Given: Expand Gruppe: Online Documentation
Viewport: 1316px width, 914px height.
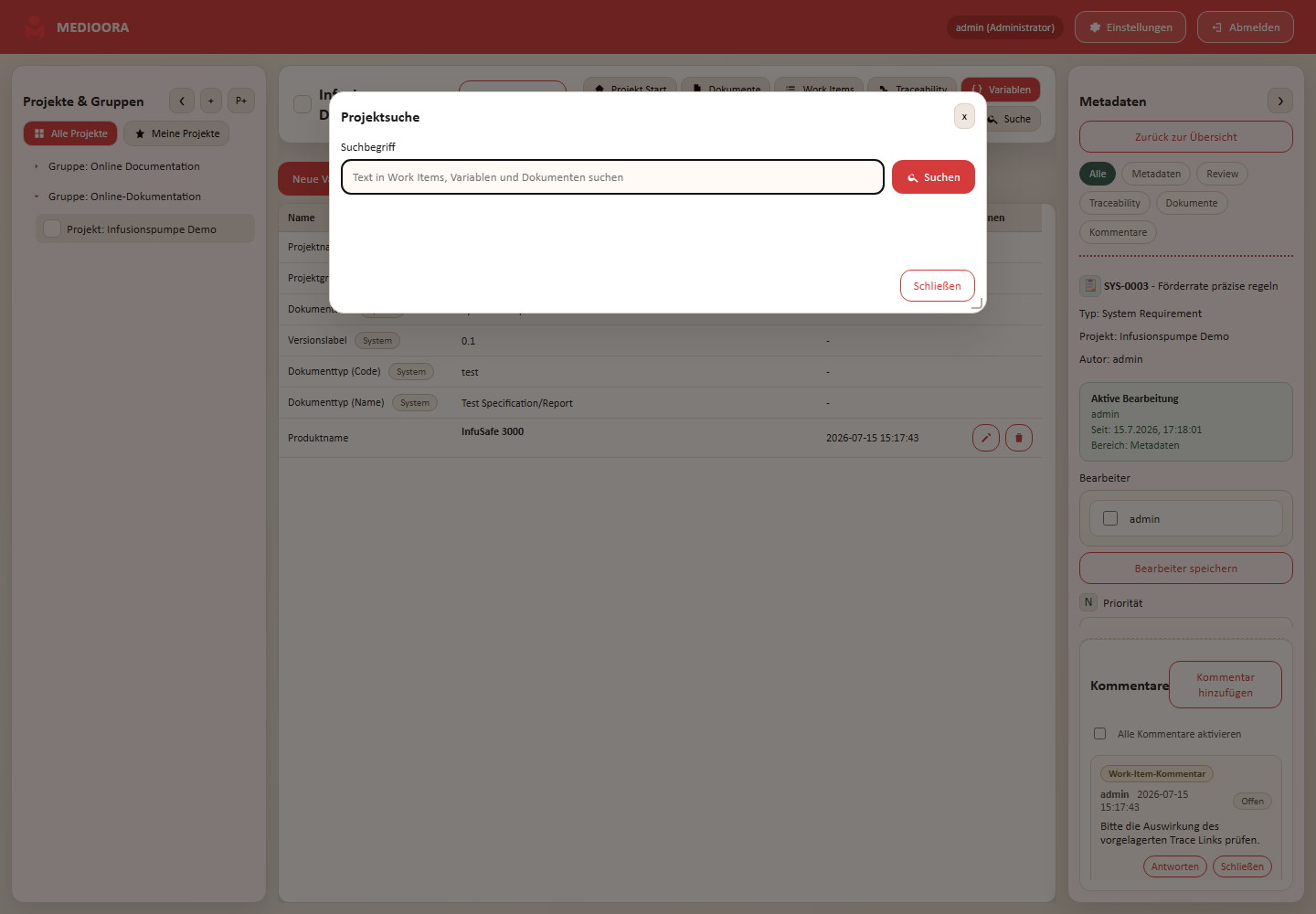Looking at the screenshot, I should pyautogui.click(x=37, y=166).
